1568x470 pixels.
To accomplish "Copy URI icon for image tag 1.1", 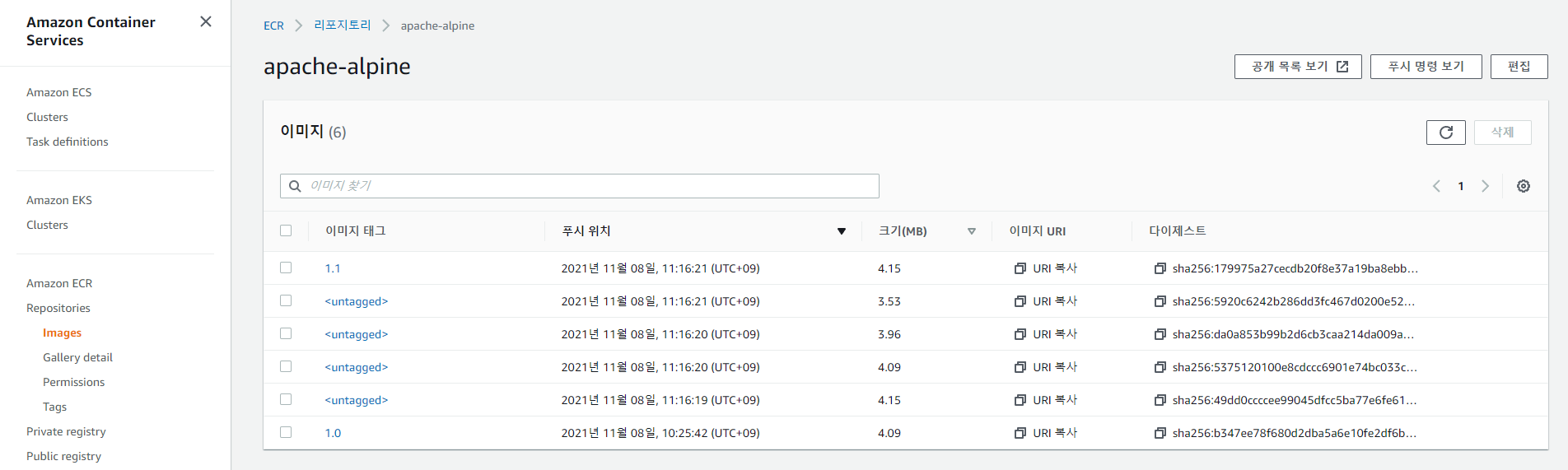I will point(1020,268).
